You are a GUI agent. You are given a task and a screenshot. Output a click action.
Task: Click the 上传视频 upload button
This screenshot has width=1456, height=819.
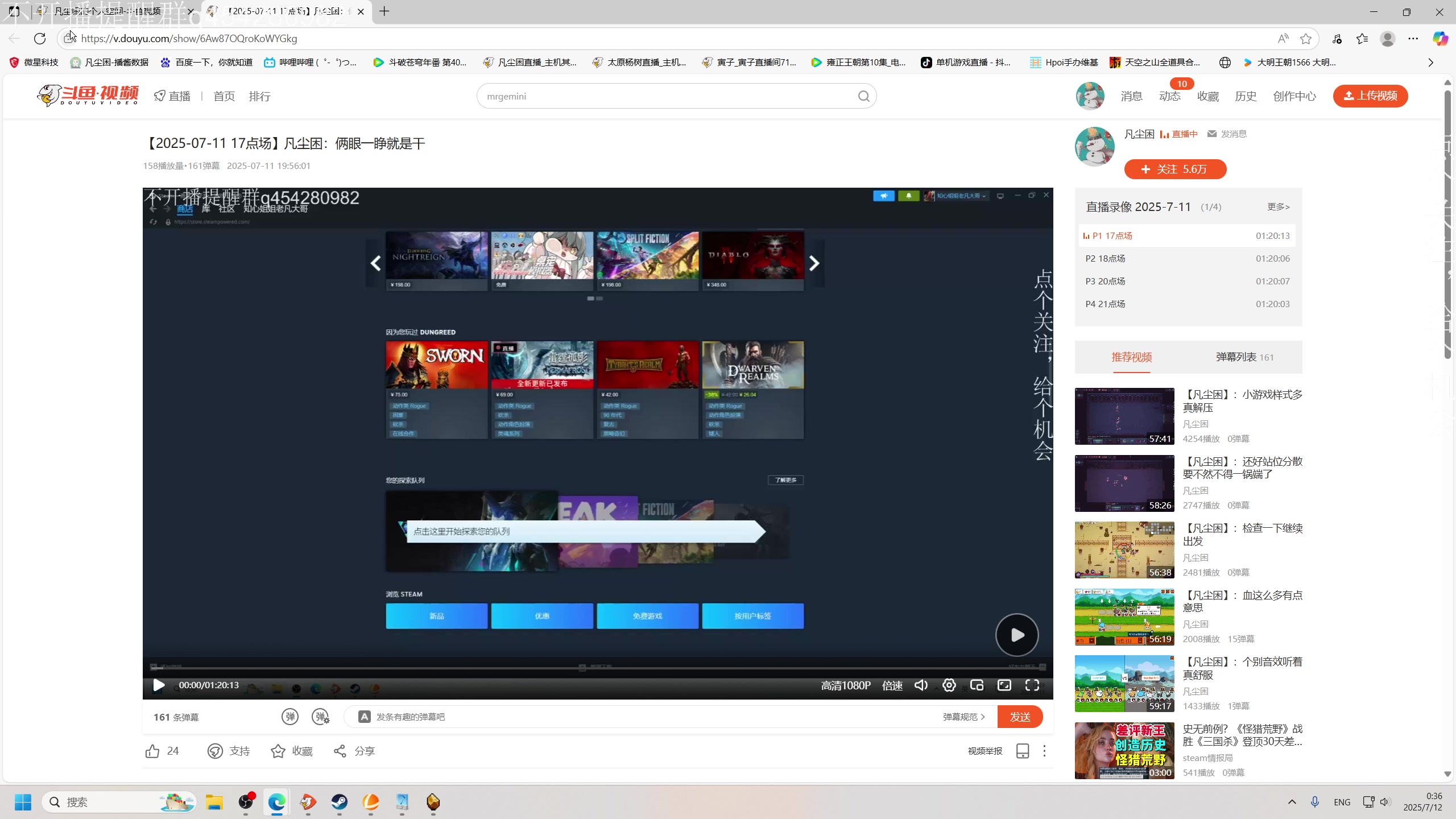click(x=1370, y=96)
